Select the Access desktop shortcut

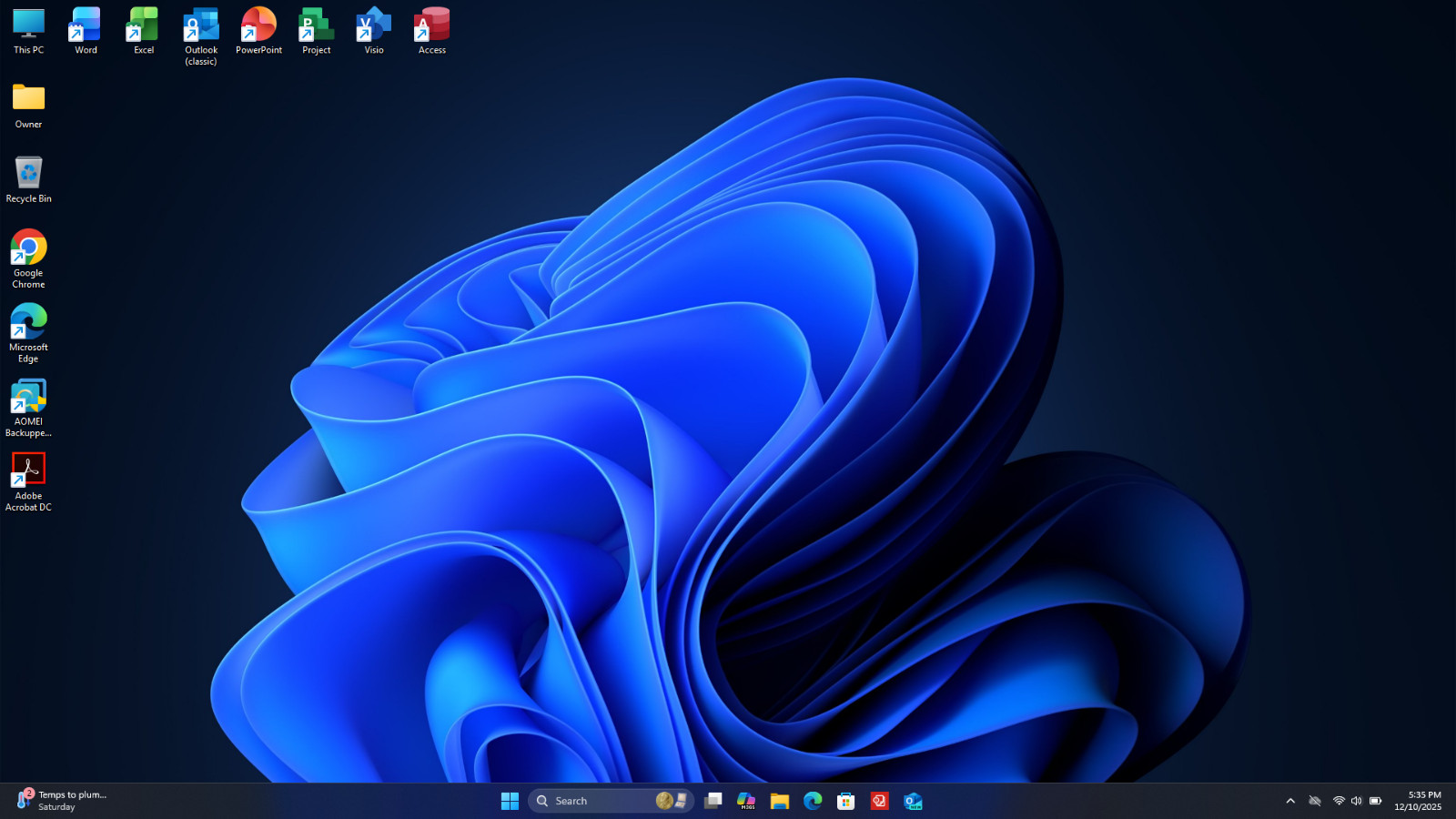(x=432, y=31)
